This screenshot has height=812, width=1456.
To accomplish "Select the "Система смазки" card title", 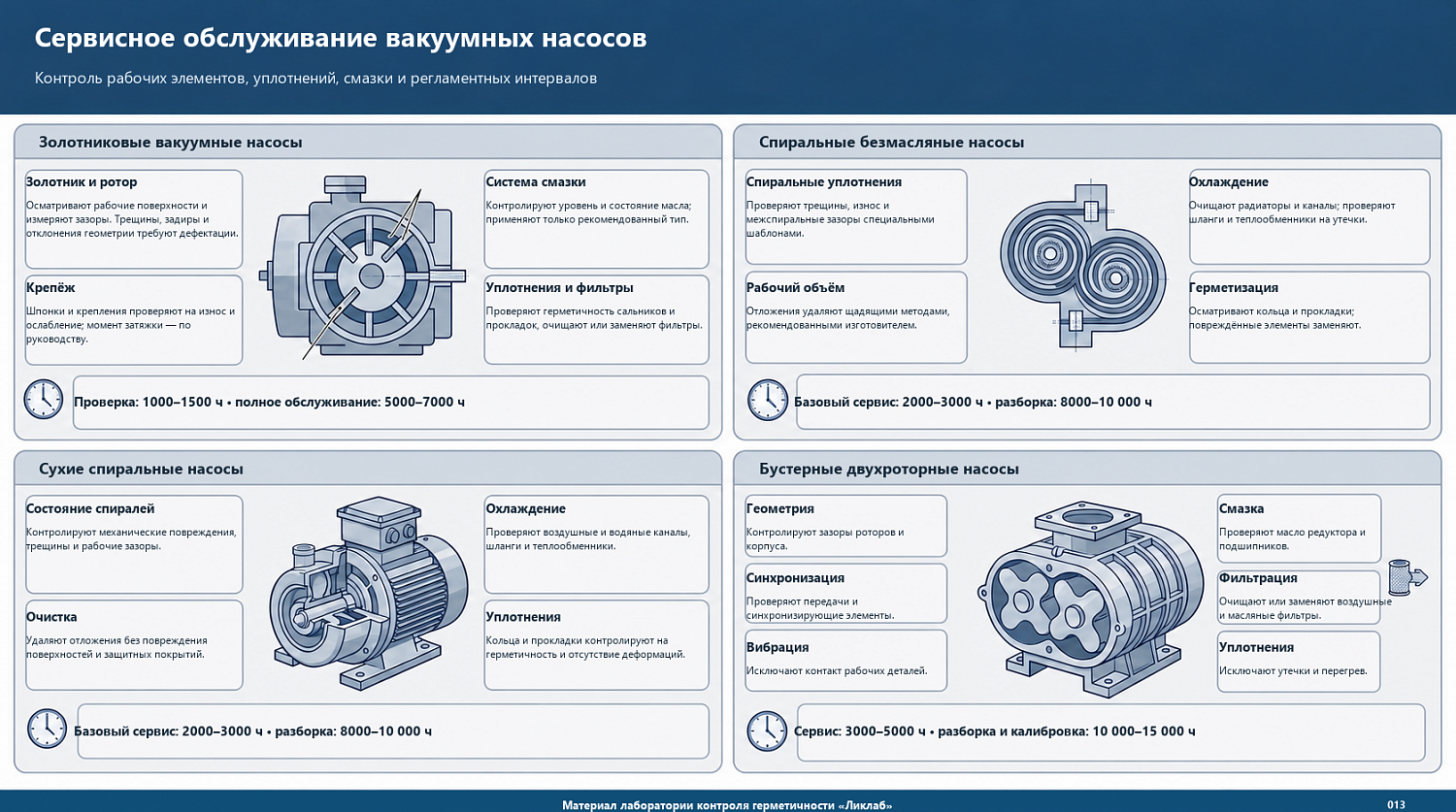I will click(536, 181).
